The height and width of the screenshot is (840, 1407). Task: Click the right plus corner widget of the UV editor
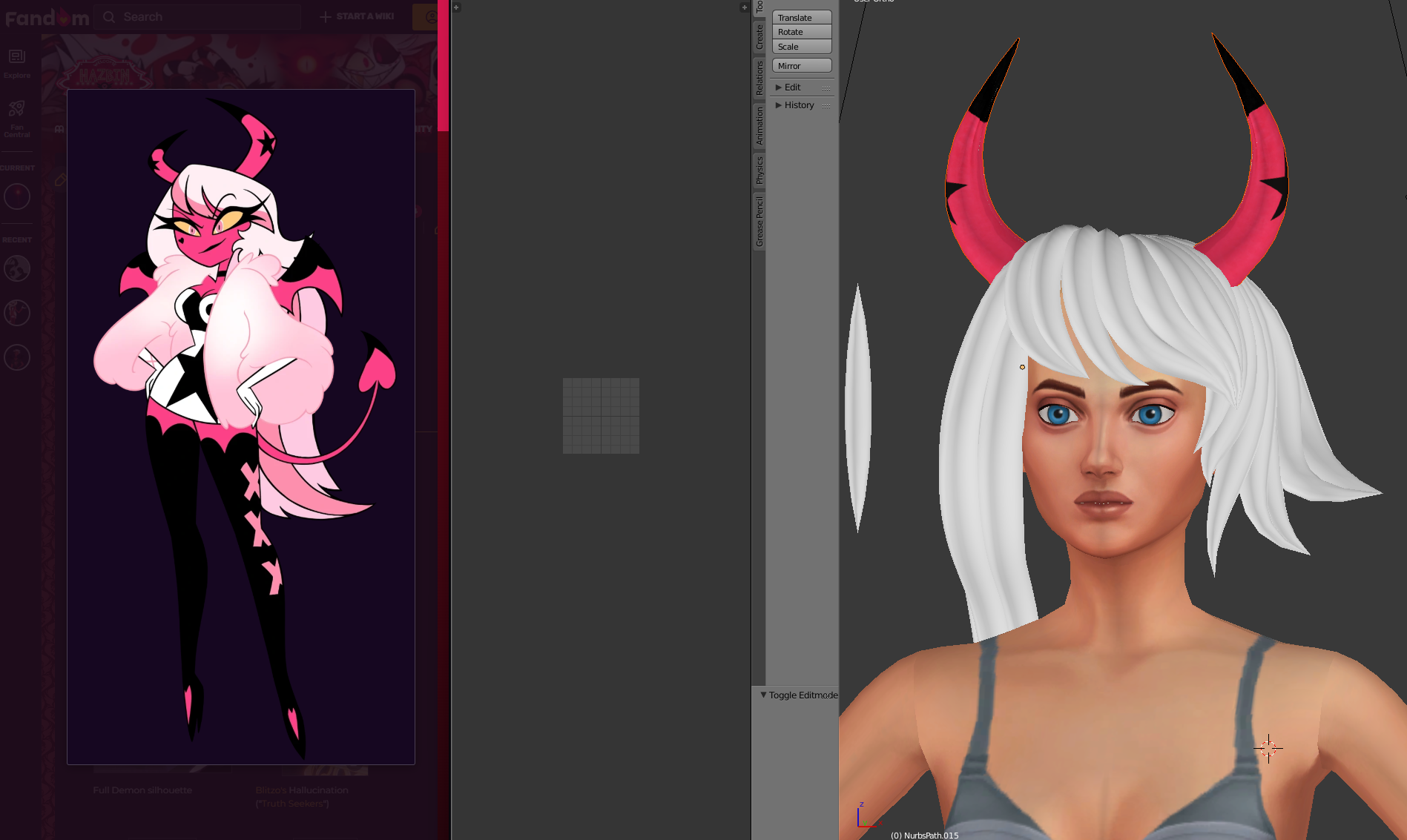(x=744, y=7)
